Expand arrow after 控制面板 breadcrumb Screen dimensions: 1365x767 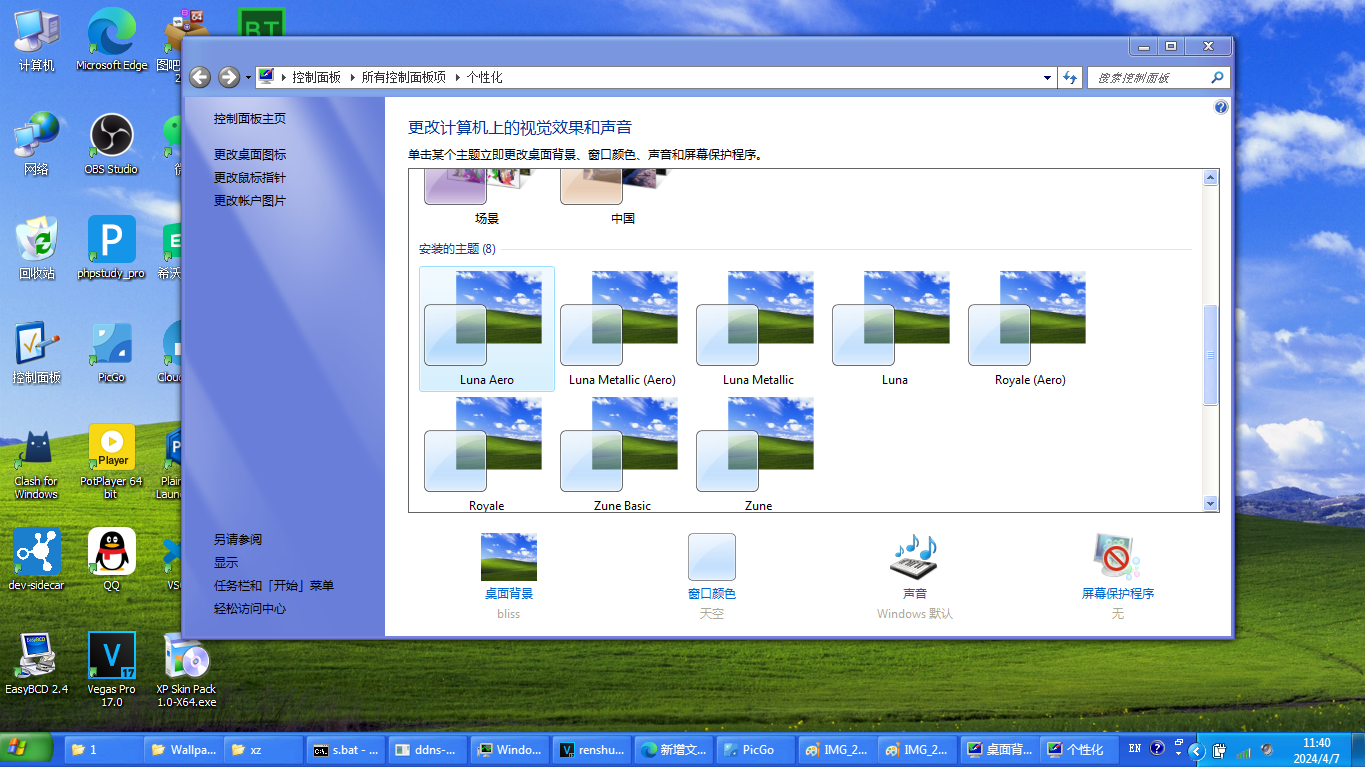pos(351,77)
